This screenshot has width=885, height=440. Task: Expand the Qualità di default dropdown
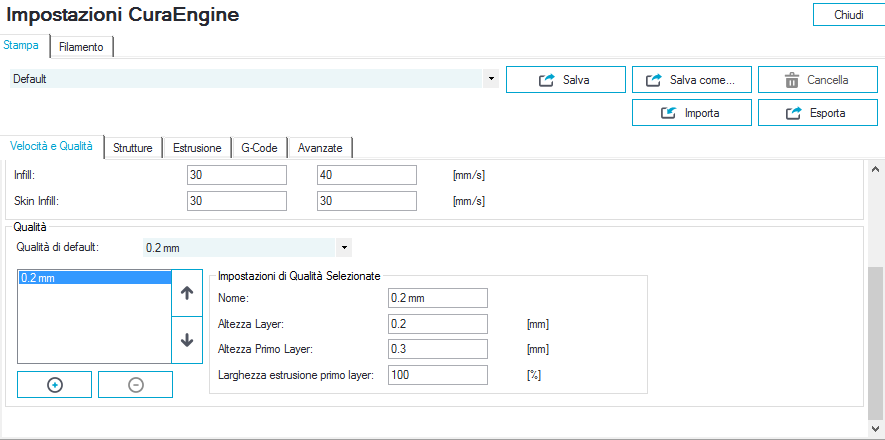click(x=343, y=246)
